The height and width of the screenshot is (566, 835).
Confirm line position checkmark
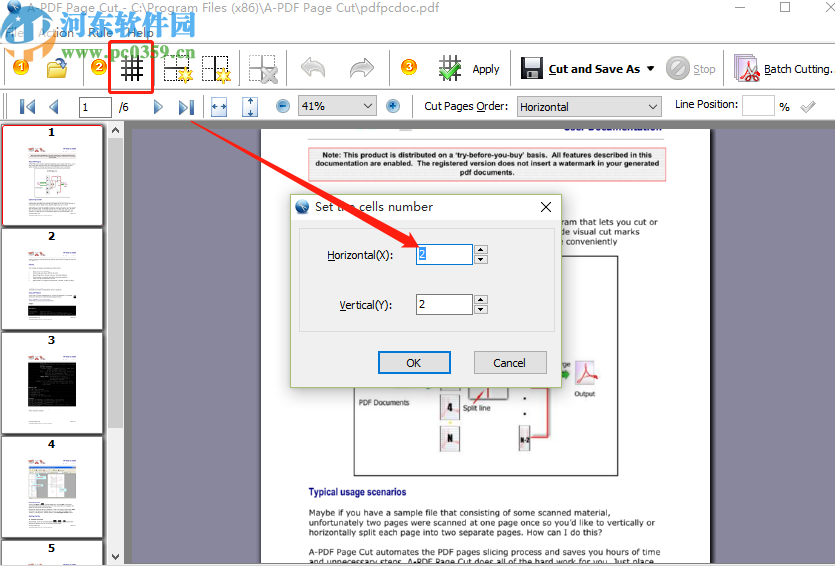(x=808, y=106)
